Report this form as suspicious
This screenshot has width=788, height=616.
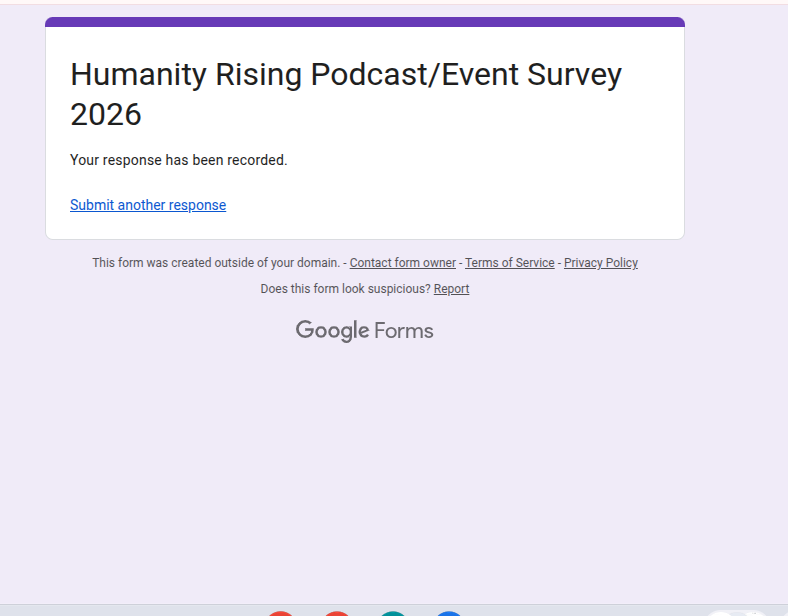click(451, 289)
